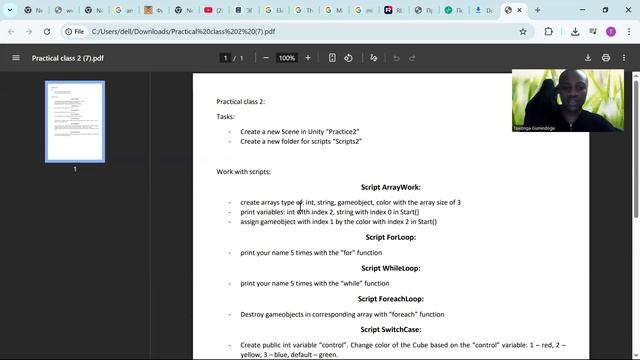Click the fit to page icon
The height and width of the screenshot is (360, 640).
coord(332,58)
